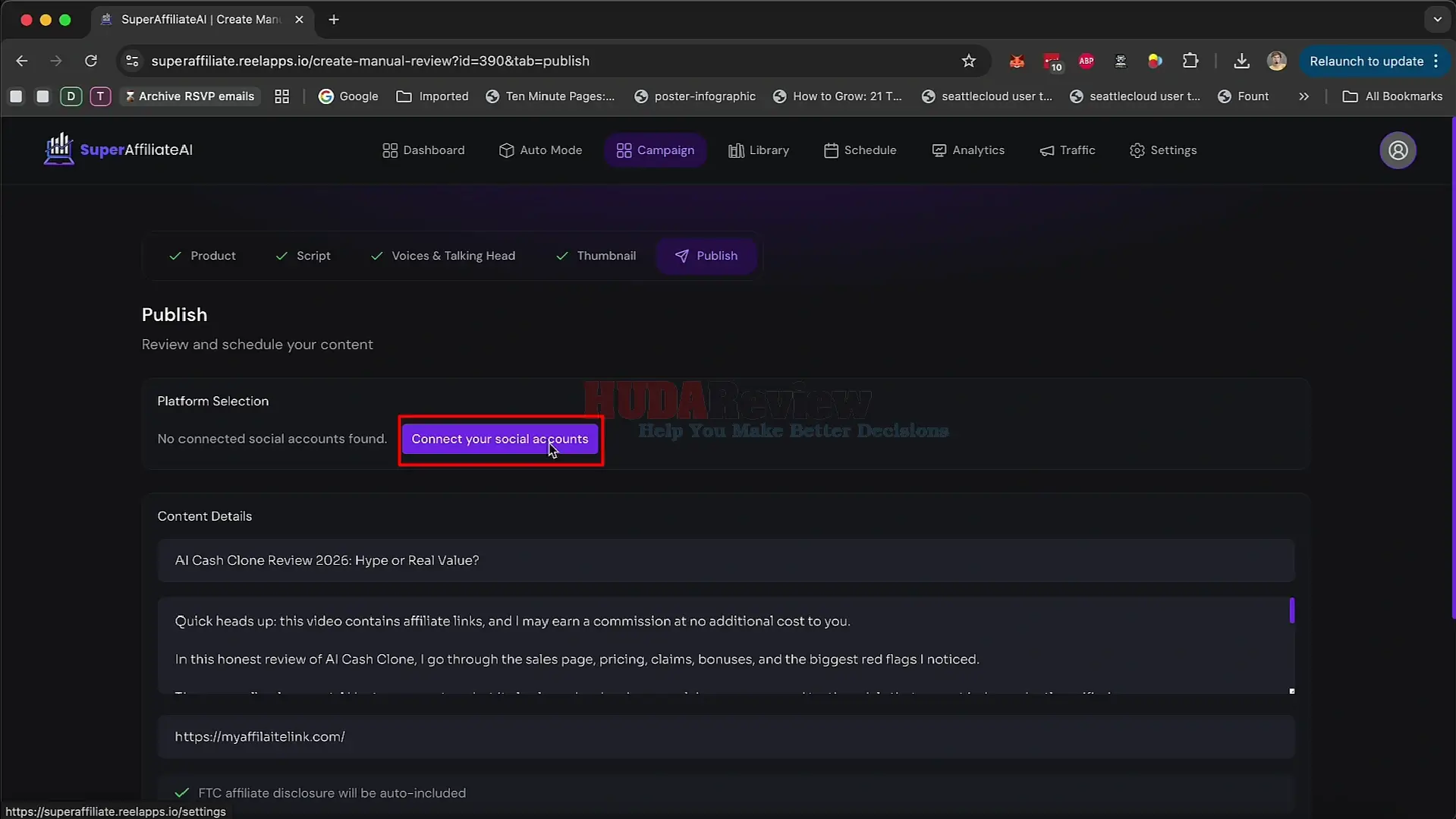
Task: Open the Google bookmark
Action: pos(348,96)
